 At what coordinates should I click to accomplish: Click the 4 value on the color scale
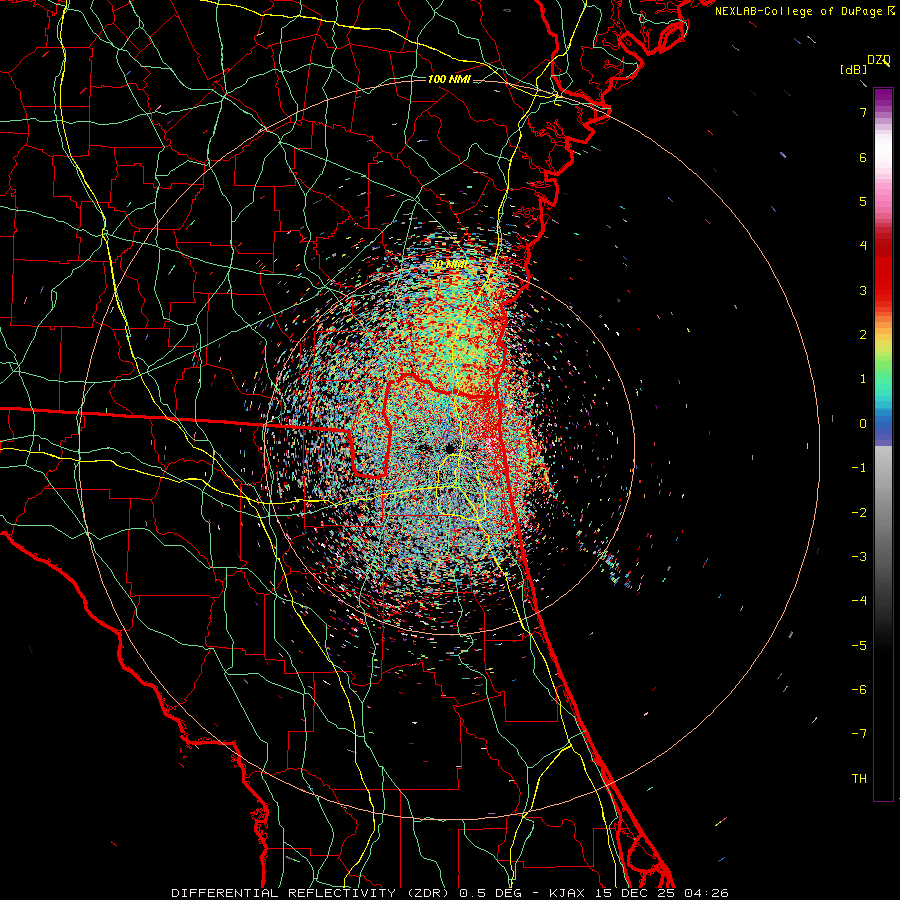(x=863, y=246)
